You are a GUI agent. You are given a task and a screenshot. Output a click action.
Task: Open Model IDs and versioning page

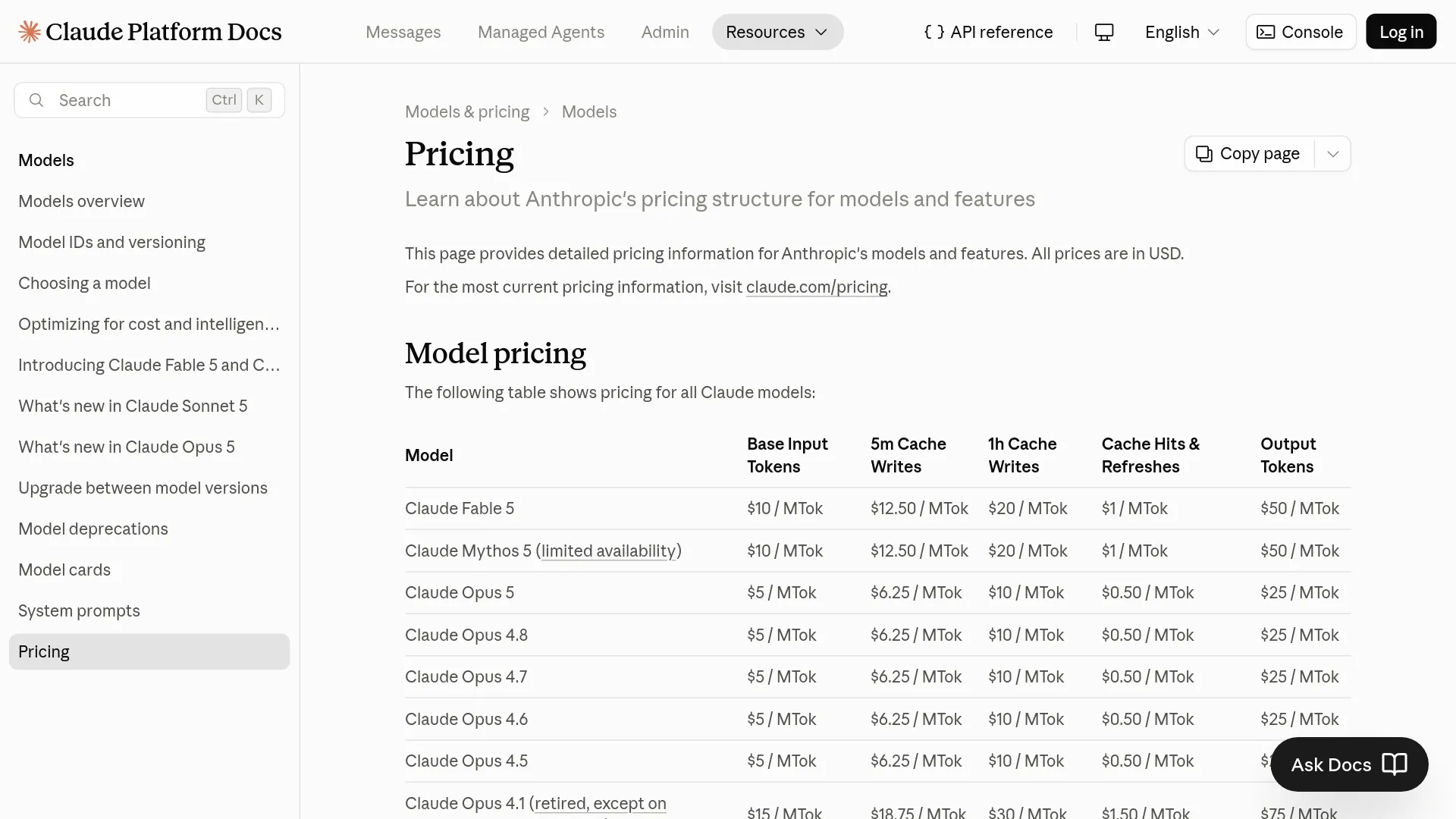pyautogui.click(x=111, y=242)
